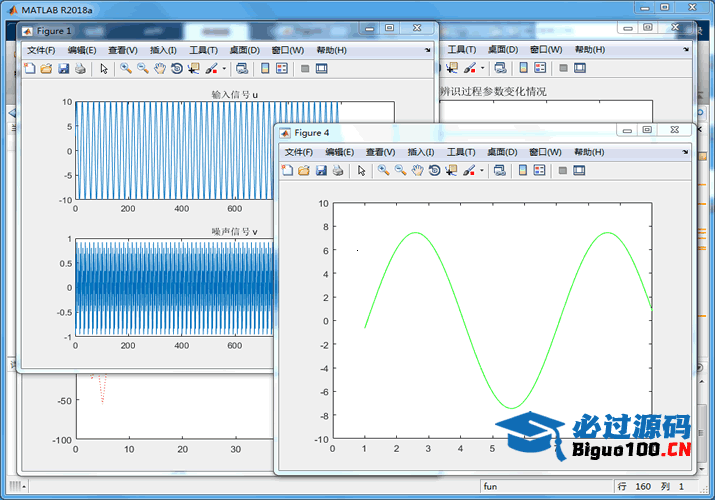Open 工具(T) menu in Figure 1
Viewport: 715px width, 500px height.
coord(203,50)
